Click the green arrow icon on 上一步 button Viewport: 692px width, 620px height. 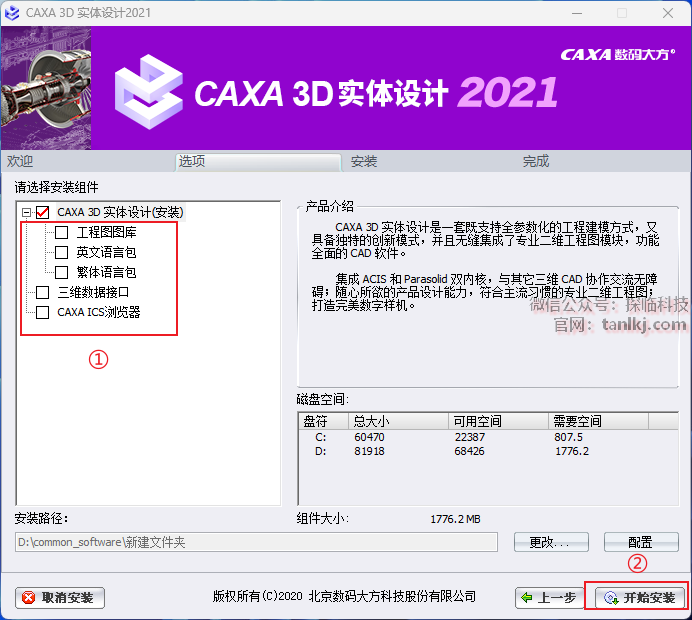pos(527,598)
